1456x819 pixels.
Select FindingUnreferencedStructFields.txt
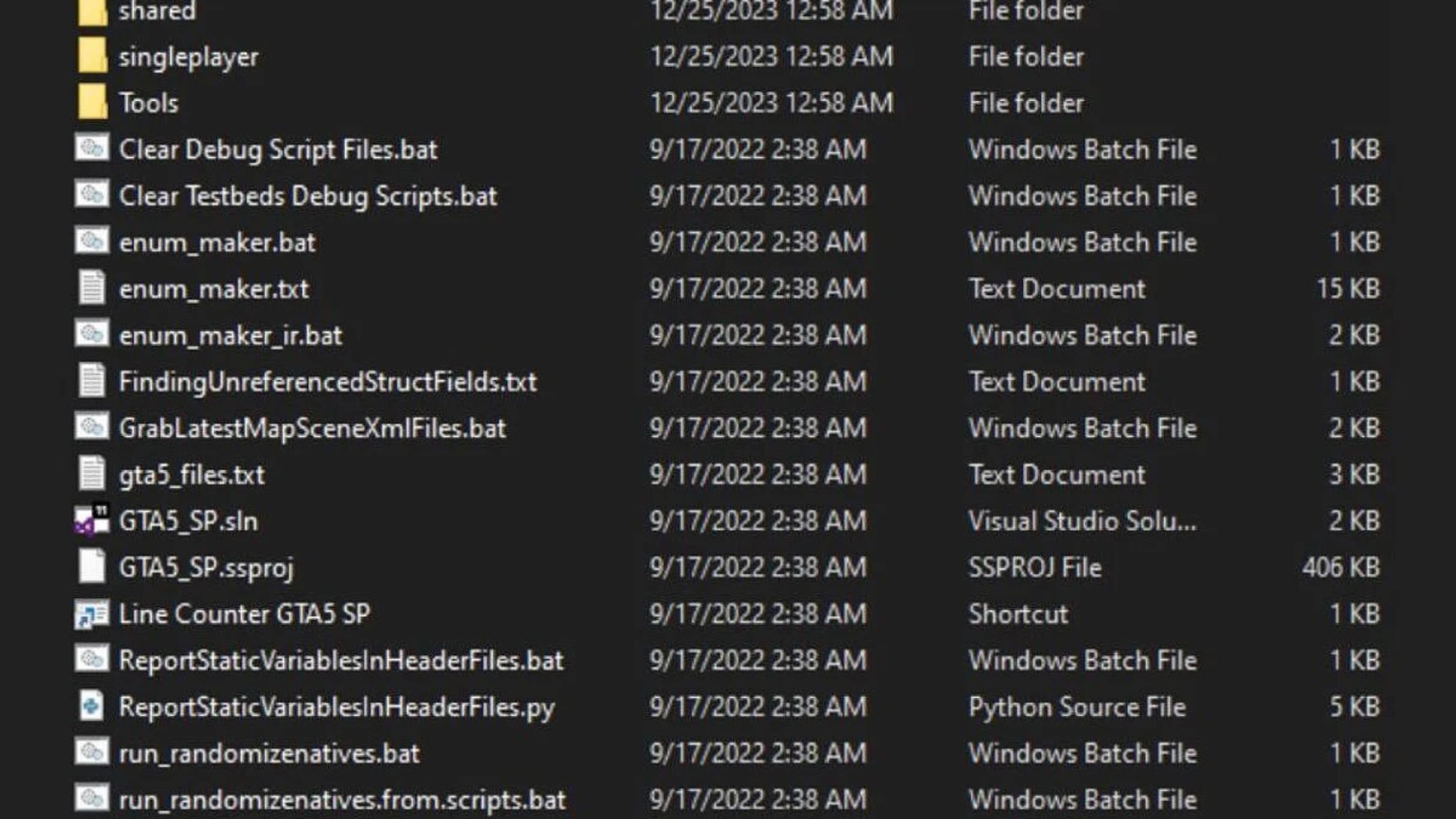tap(328, 382)
